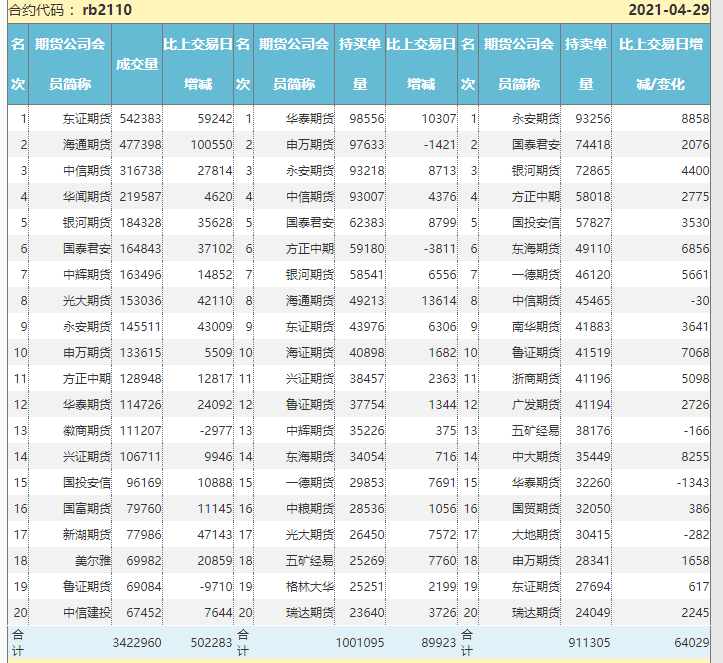Click the 持买单量 column header
723x663 pixels.
point(360,64)
